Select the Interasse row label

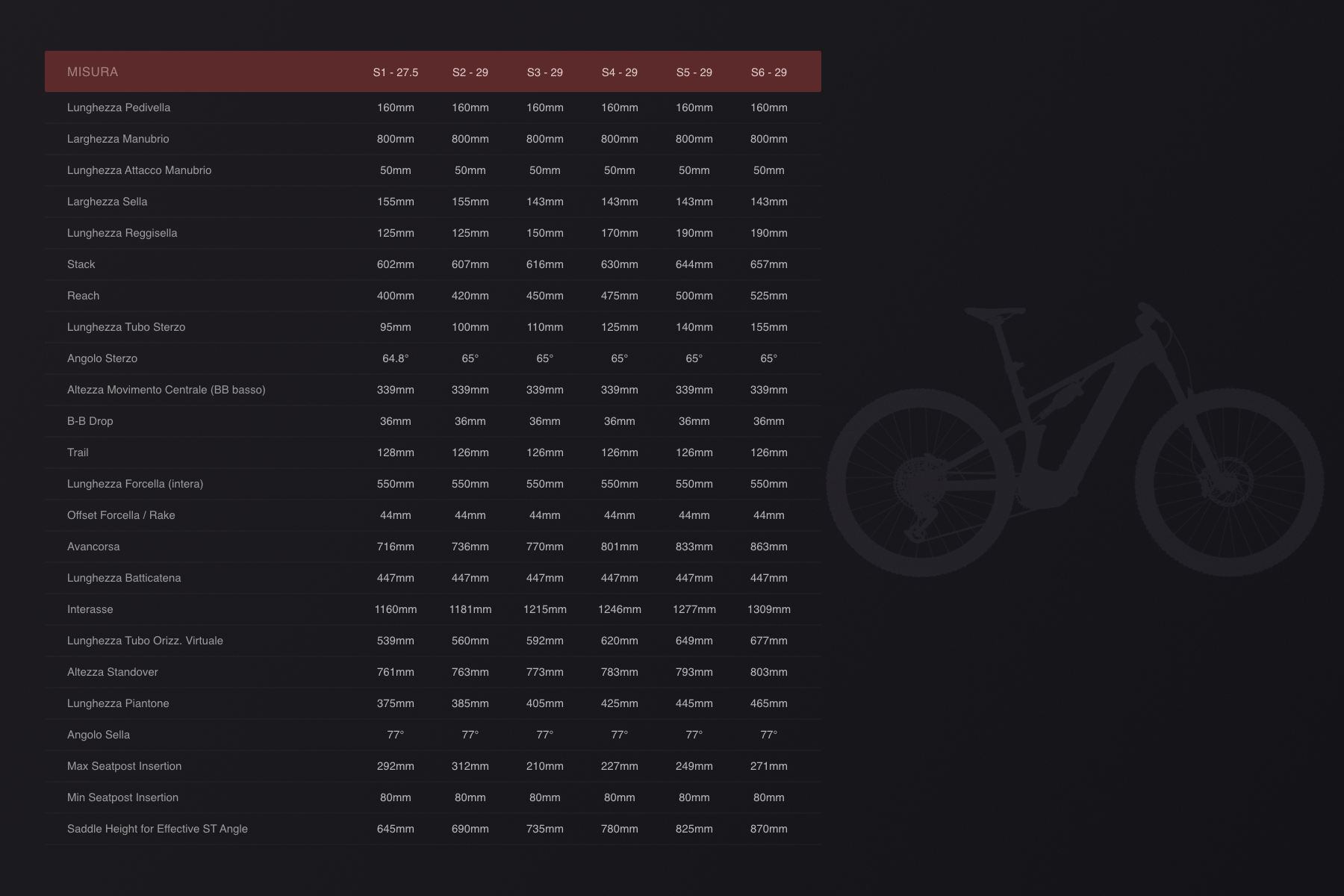pos(90,609)
